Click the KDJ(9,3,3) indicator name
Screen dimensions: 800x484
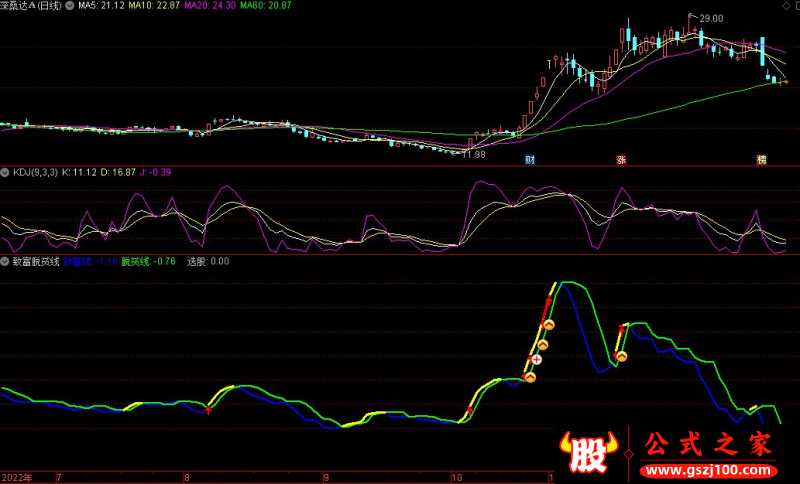click(35, 173)
